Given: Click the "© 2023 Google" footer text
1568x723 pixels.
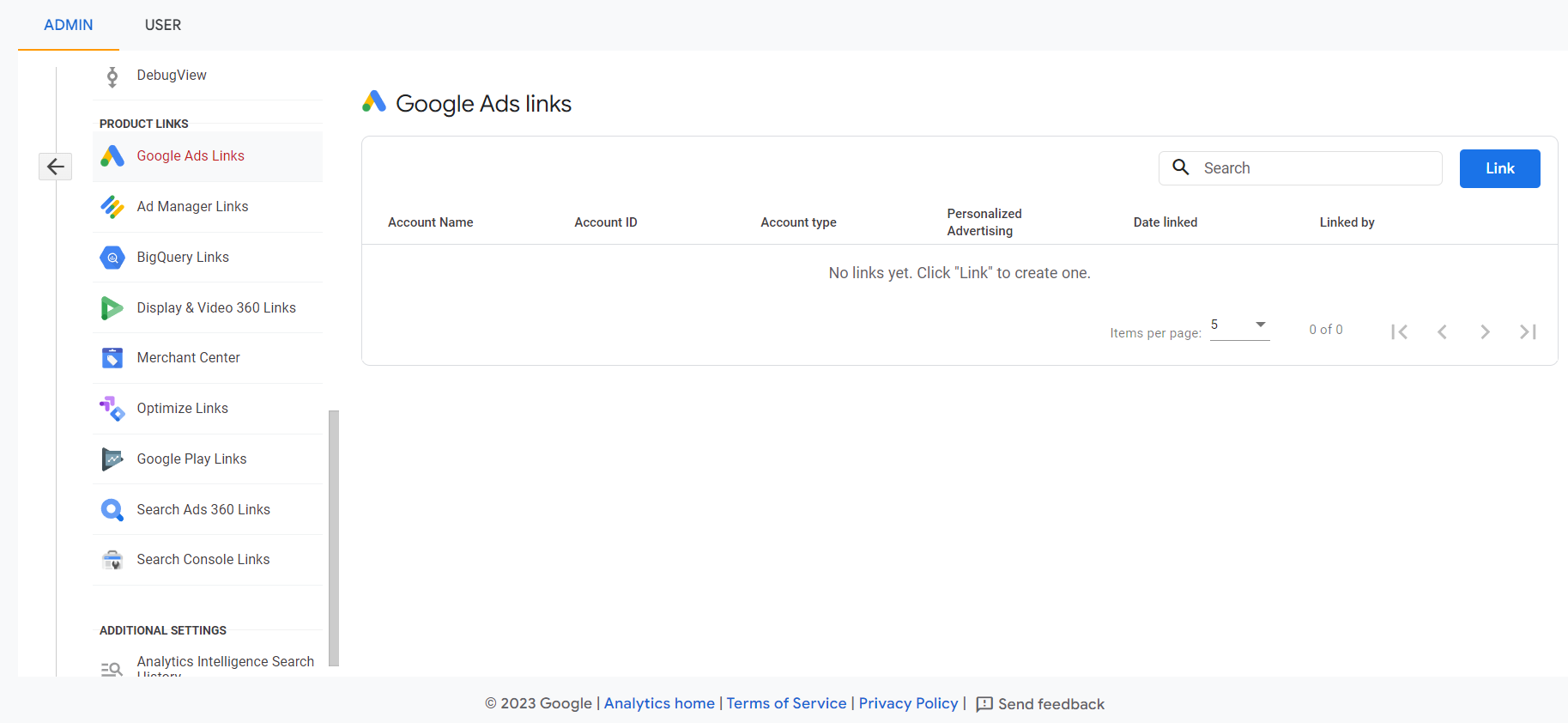Looking at the screenshot, I should click(538, 704).
